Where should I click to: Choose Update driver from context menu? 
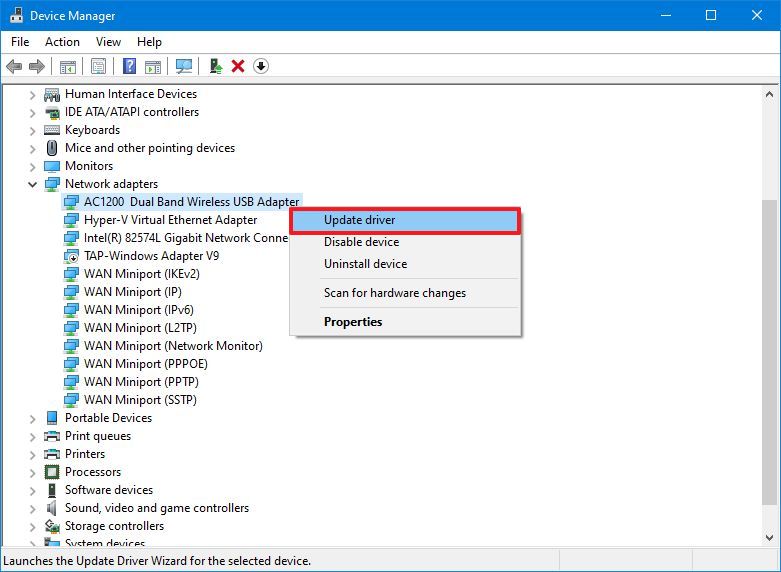(405, 220)
